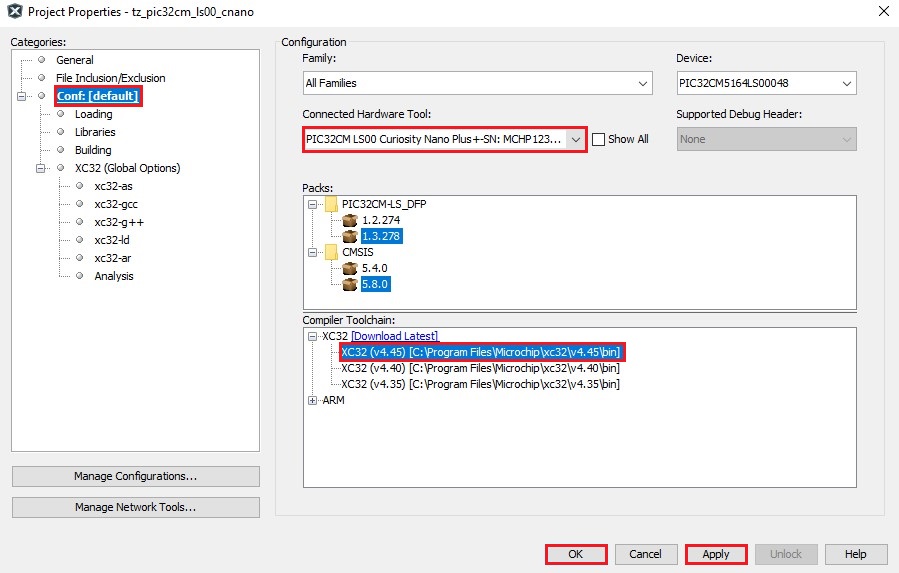The width and height of the screenshot is (899, 573).
Task: Click the MPLAB X icon in title bar
Action: pyautogui.click(x=14, y=12)
